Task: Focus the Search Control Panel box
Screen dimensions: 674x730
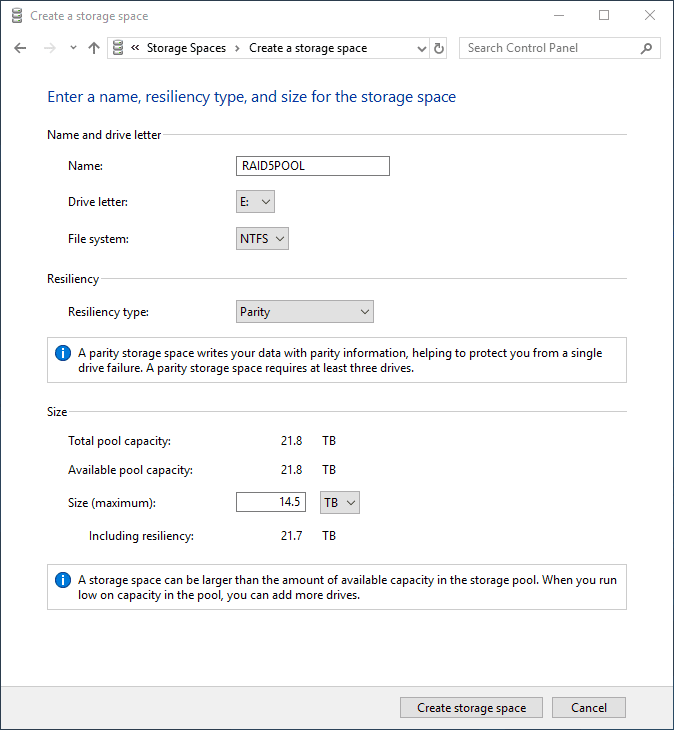Action: 550,48
